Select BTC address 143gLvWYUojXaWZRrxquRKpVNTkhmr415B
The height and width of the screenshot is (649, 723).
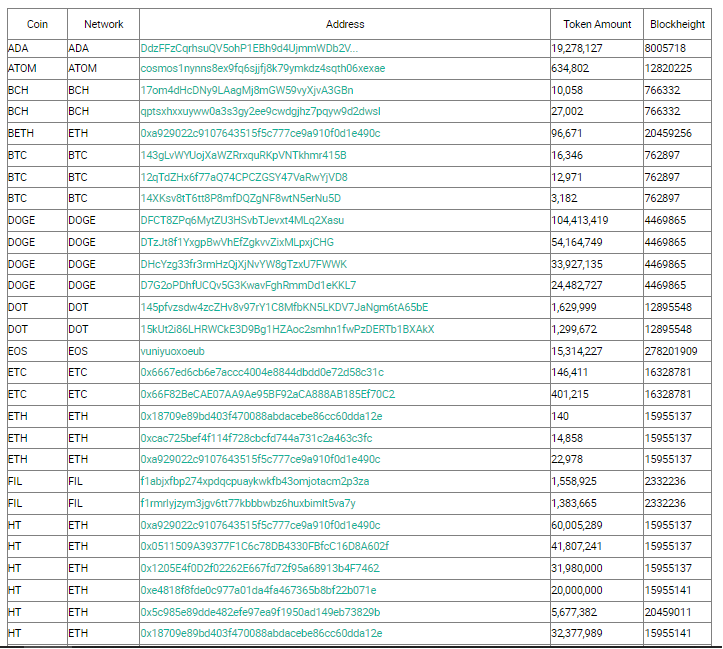tap(243, 155)
